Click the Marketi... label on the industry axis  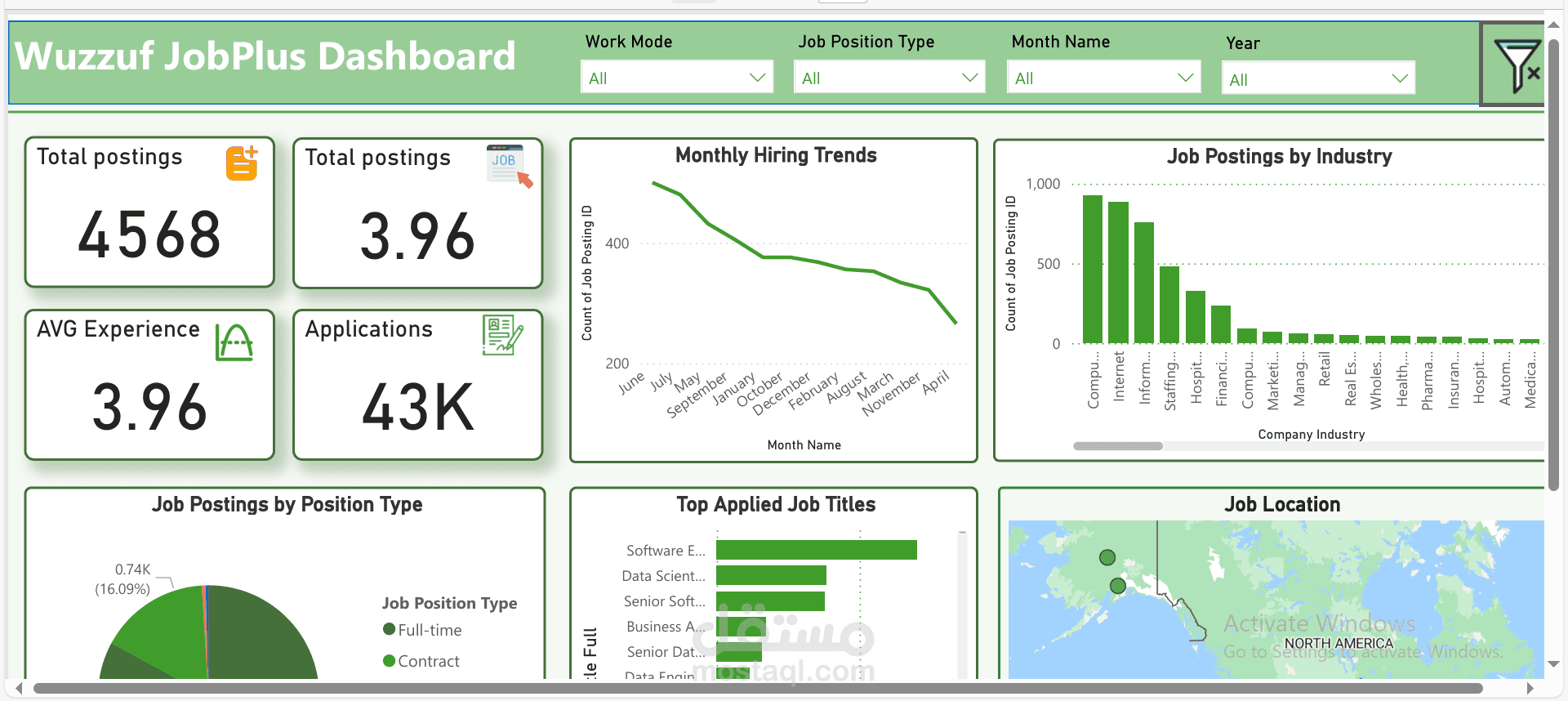[x=1272, y=381]
